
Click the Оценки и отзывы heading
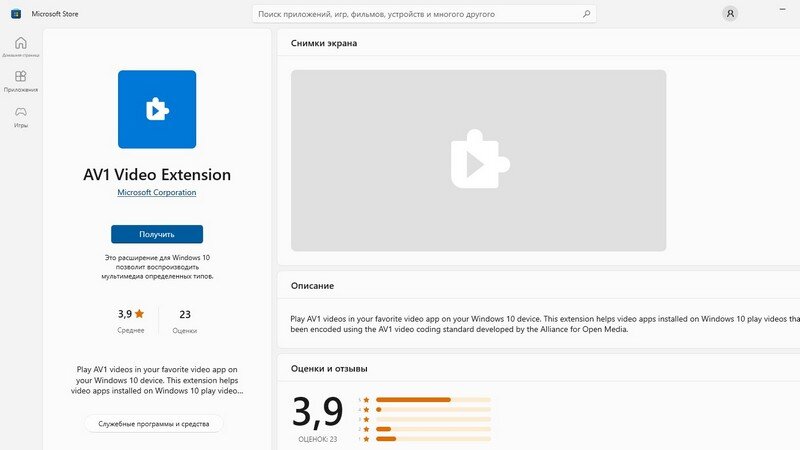coord(329,368)
